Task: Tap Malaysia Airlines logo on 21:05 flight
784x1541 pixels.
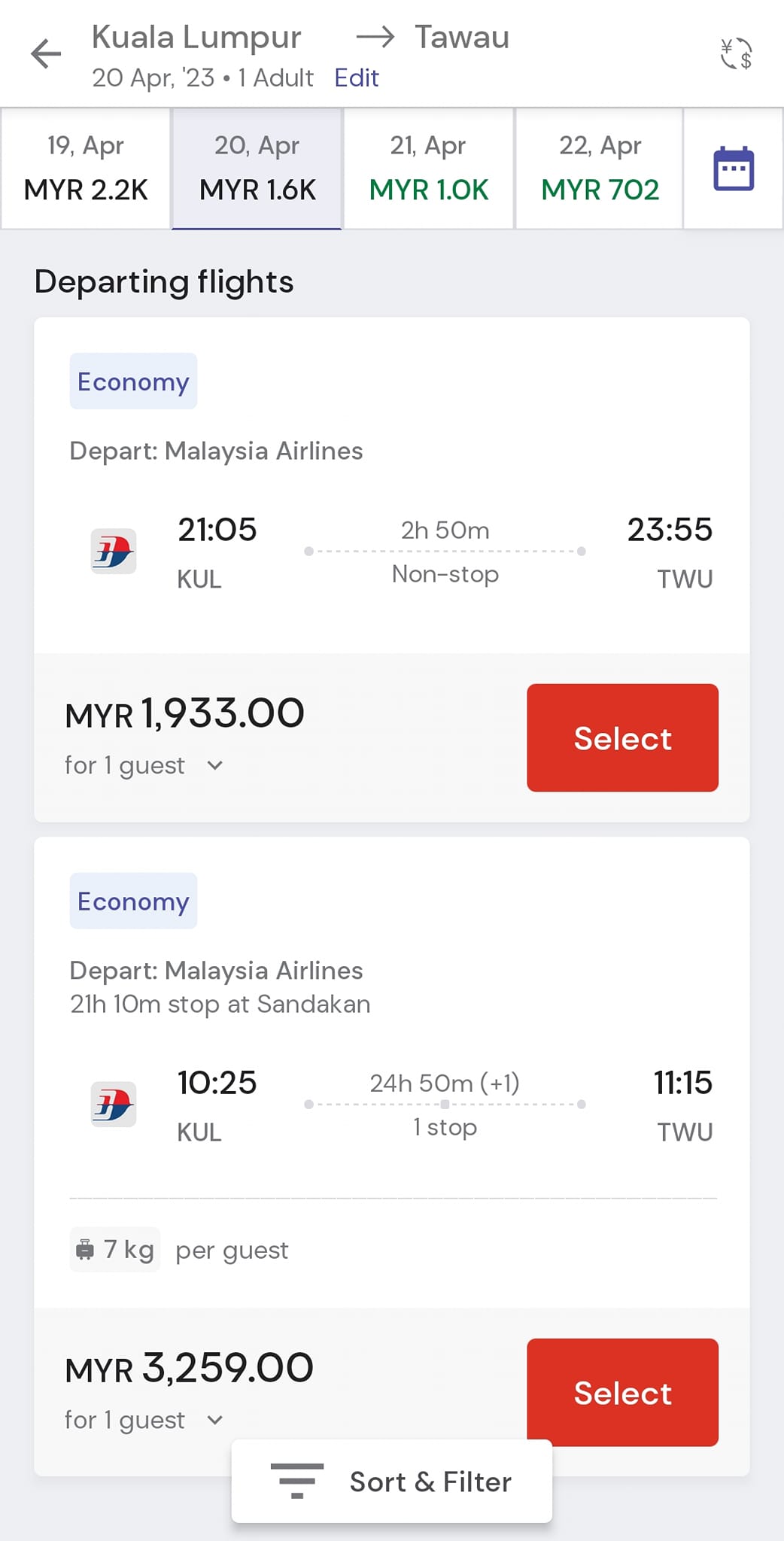Action: point(114,552)
